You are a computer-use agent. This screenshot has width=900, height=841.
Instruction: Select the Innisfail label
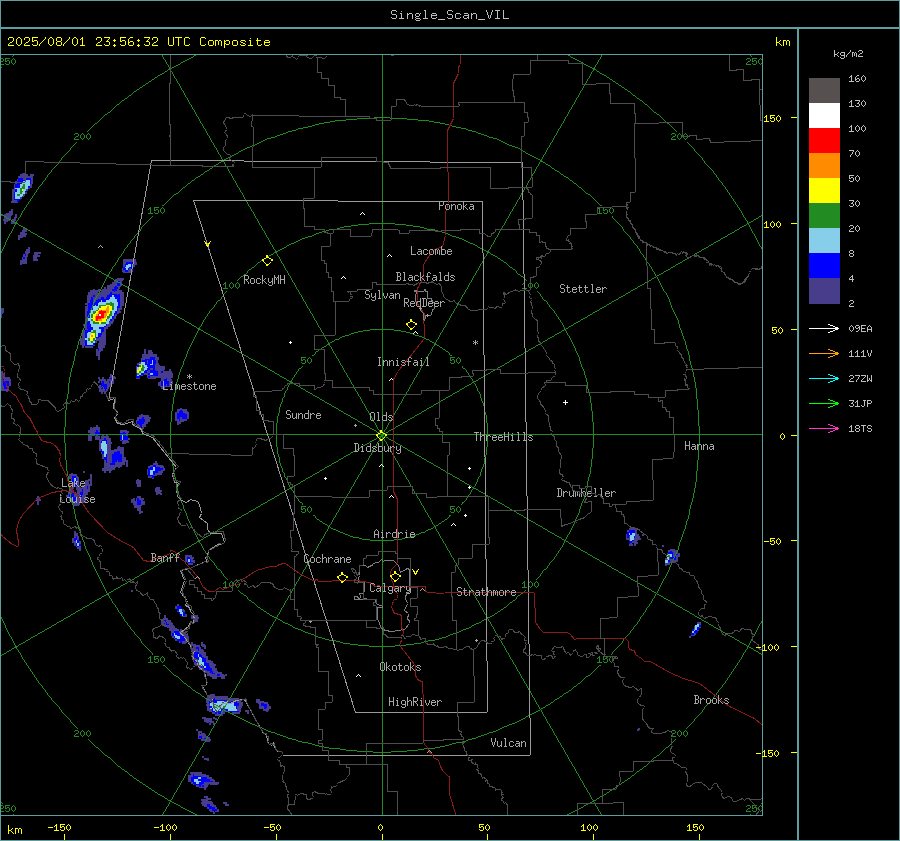pos(403,362)
